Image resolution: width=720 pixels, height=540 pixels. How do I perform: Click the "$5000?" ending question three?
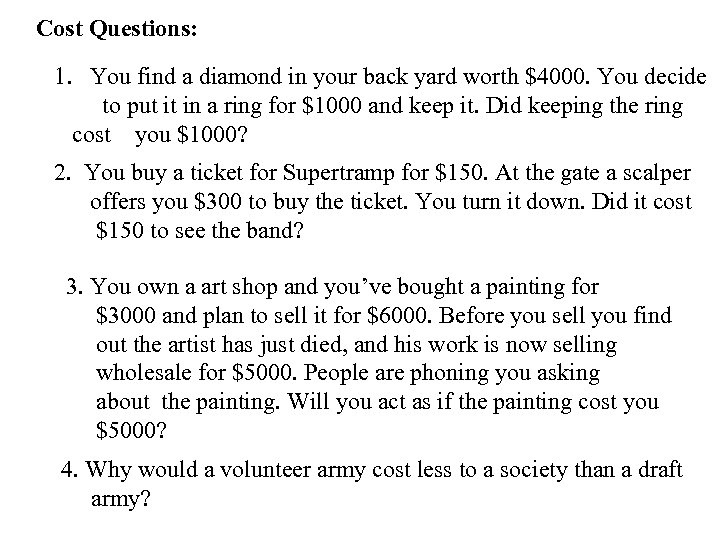[x=129, y=430]
